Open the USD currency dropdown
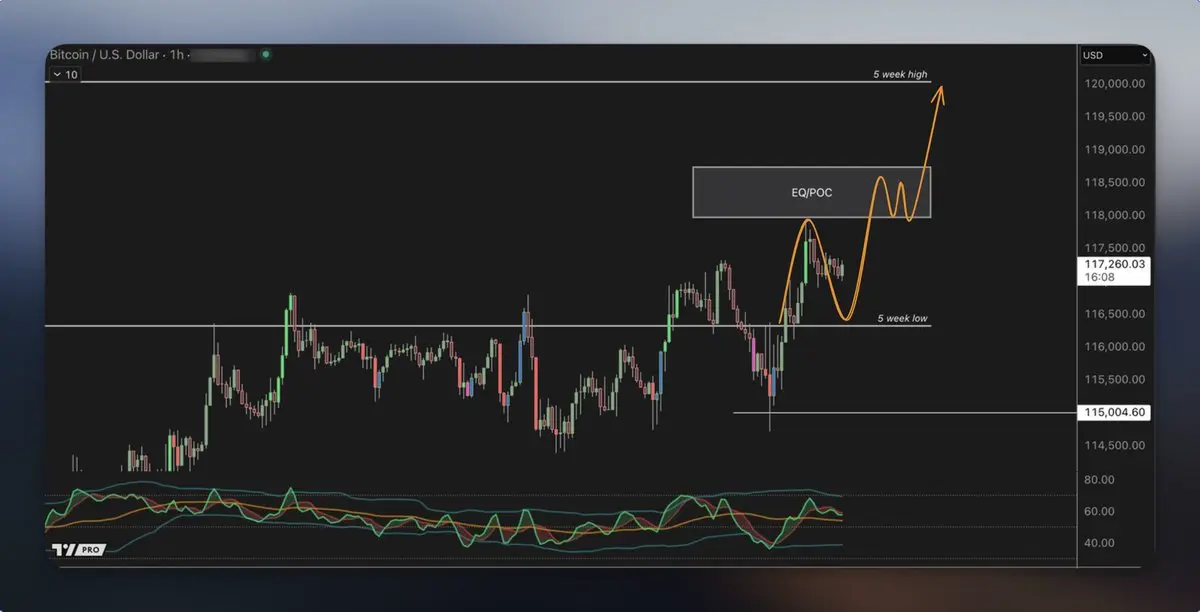 (1114, 55)
